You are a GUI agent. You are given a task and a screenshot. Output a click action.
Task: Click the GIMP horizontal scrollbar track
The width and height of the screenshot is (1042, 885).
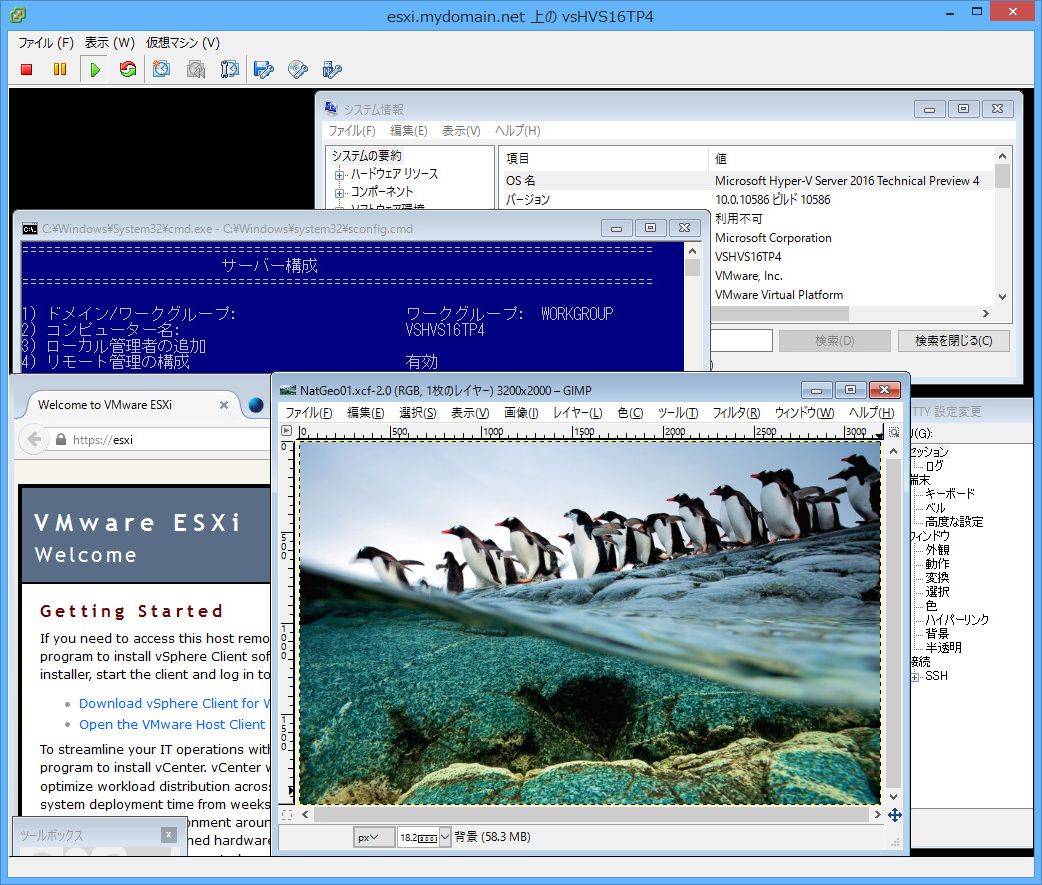point(591,815)
